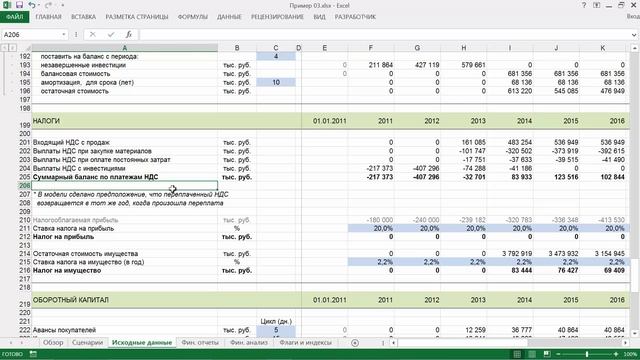Click the Name Box showing A206
Image resolution: width=640 pixels, height=360 pixels.
pos(31,35)
